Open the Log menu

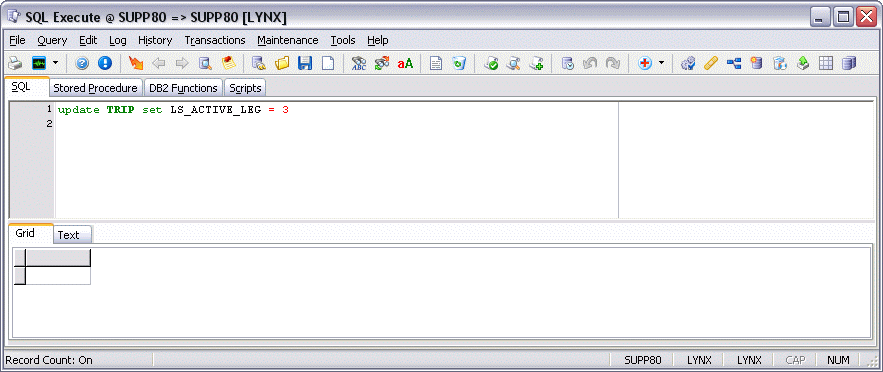coord(118,40)
